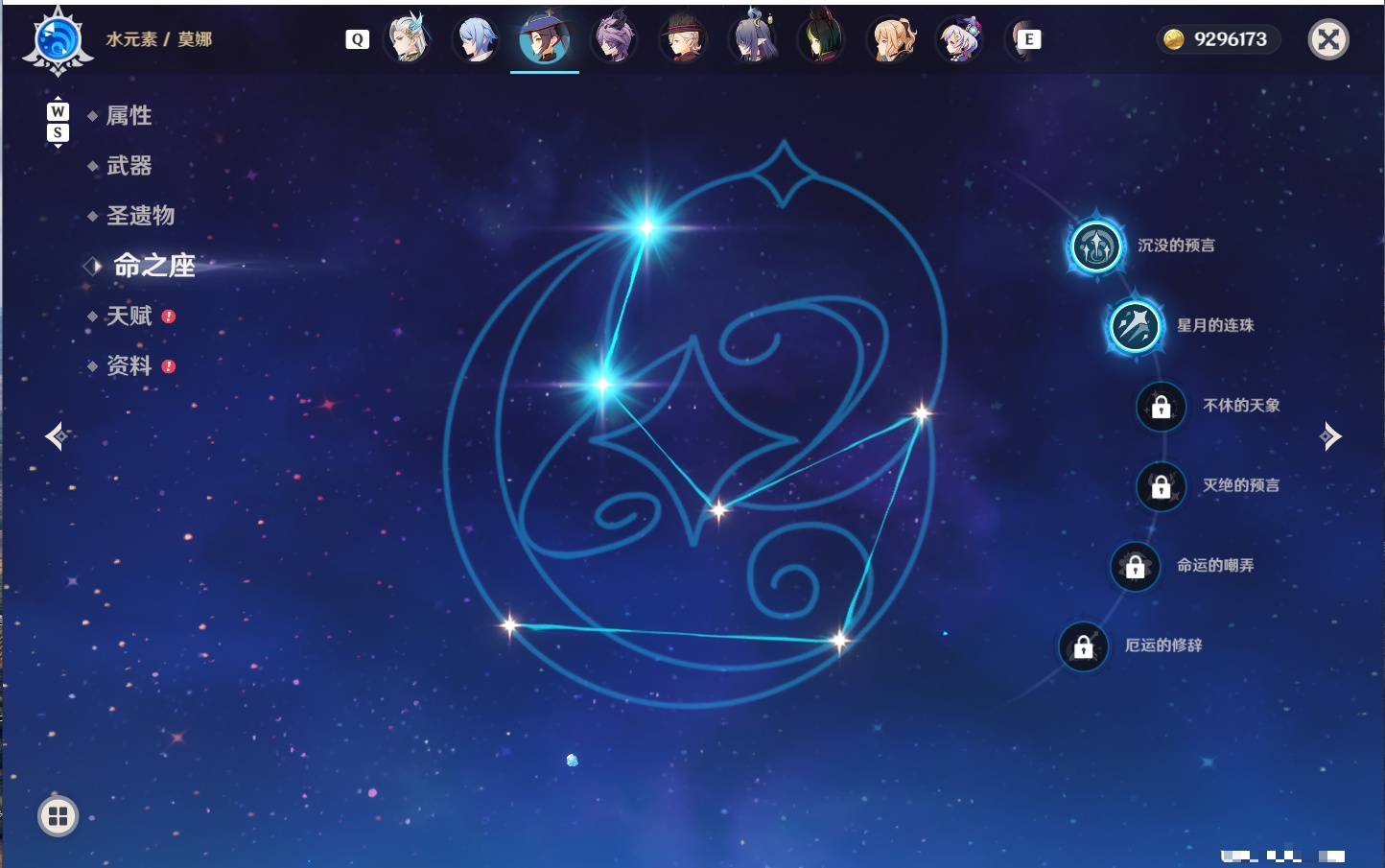Click the E next-character key icon
Screen dimensions: 1385x868
tap(1029, 39)
